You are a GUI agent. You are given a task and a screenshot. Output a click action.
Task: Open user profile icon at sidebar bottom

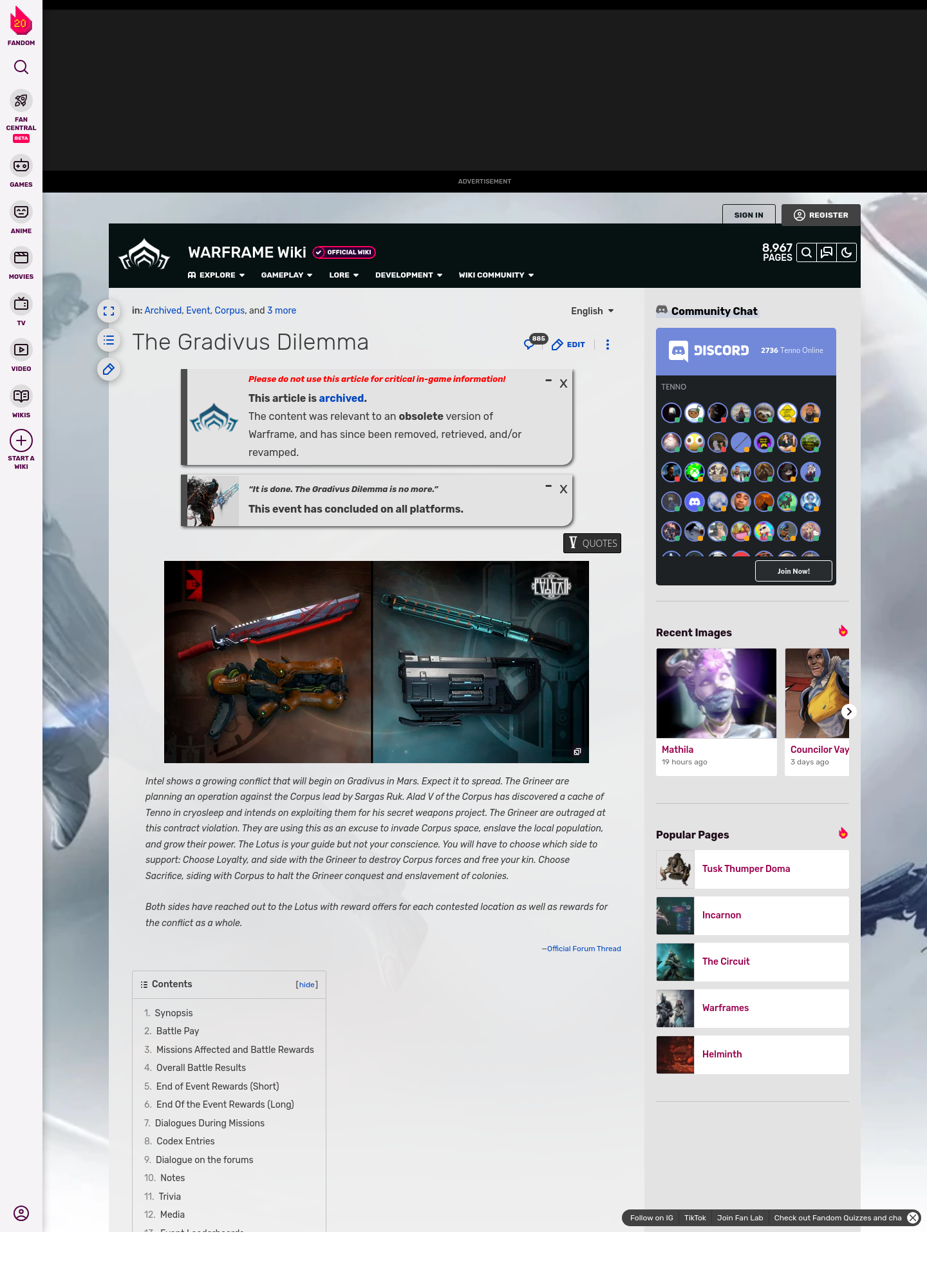point(21,1213)
